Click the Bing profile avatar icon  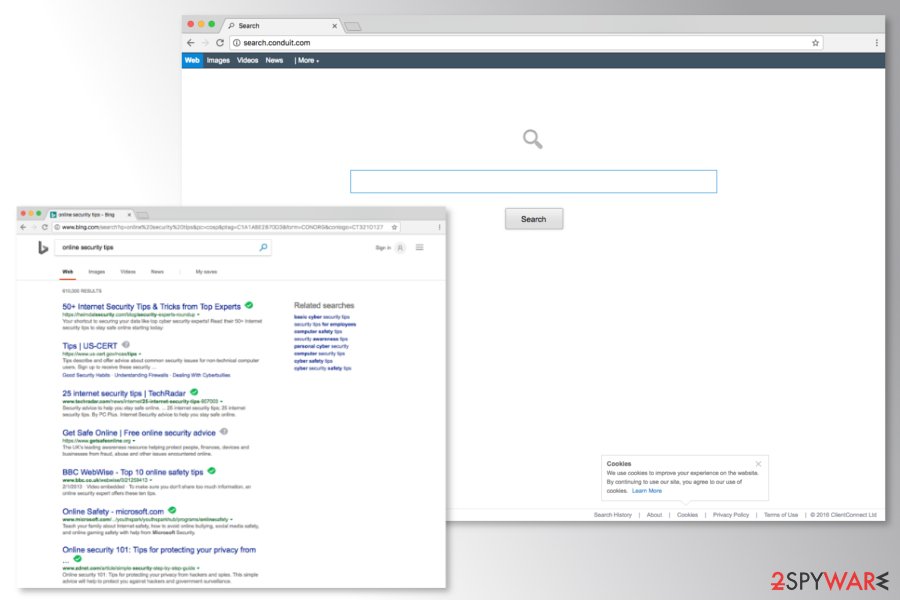tap(401, 248)
